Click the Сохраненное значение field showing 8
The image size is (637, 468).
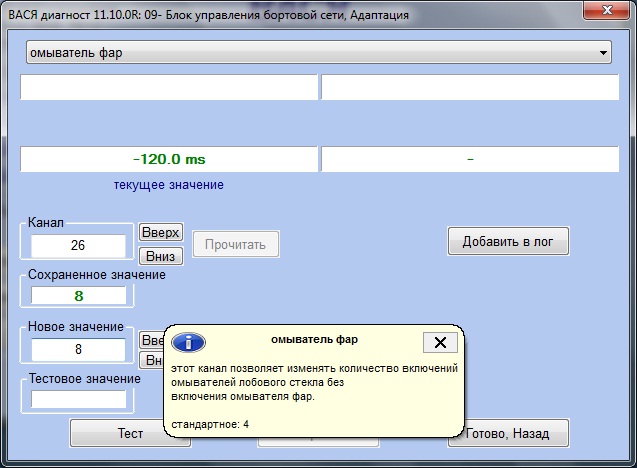point(78,296)
